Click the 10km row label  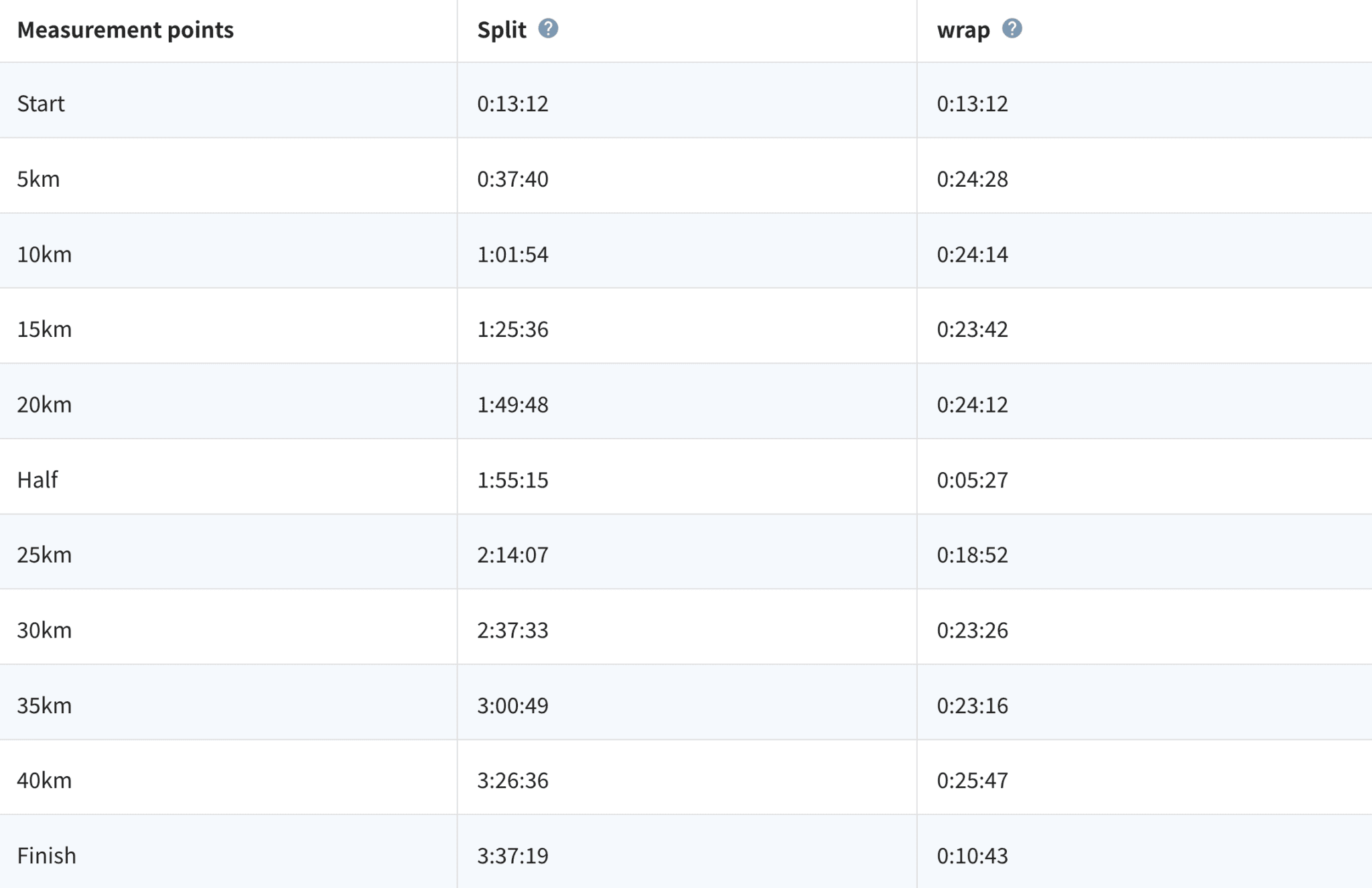coord(44,254)
